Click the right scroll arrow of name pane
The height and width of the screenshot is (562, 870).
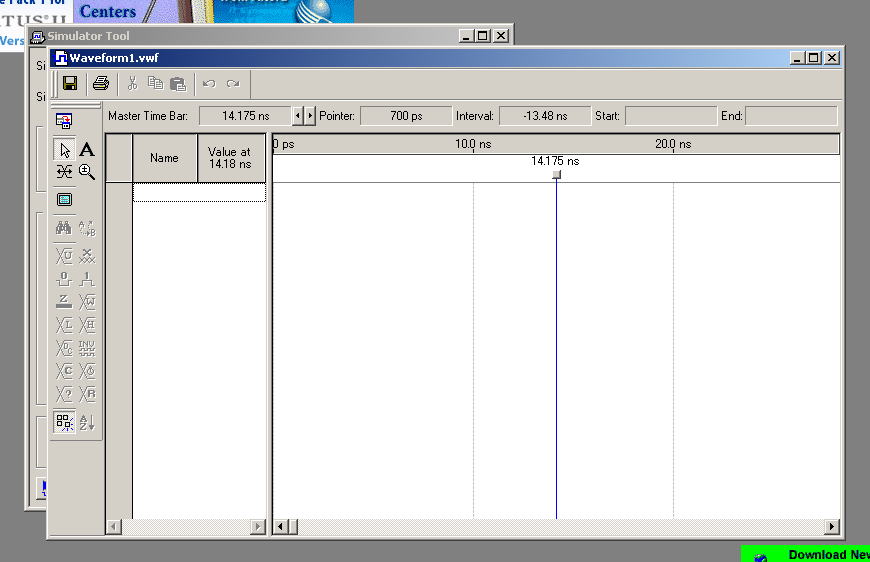pos(257,526)
